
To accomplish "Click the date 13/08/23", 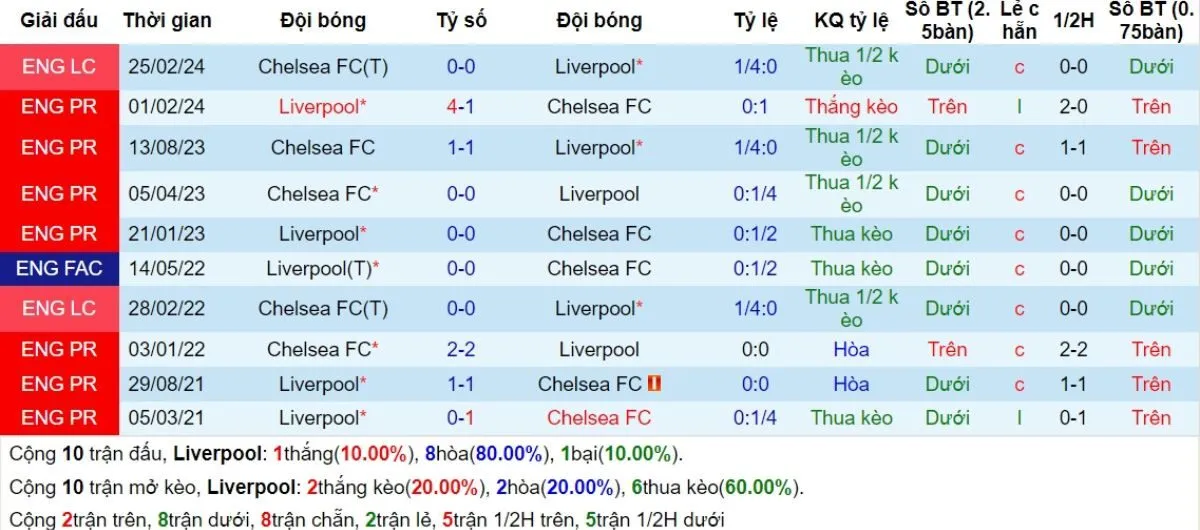I will [167, 147].
